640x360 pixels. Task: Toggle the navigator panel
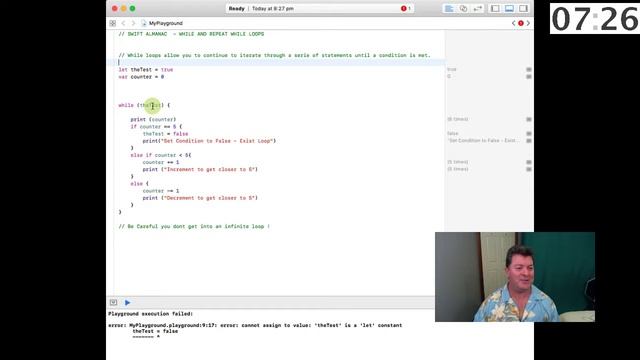[495, 9]
